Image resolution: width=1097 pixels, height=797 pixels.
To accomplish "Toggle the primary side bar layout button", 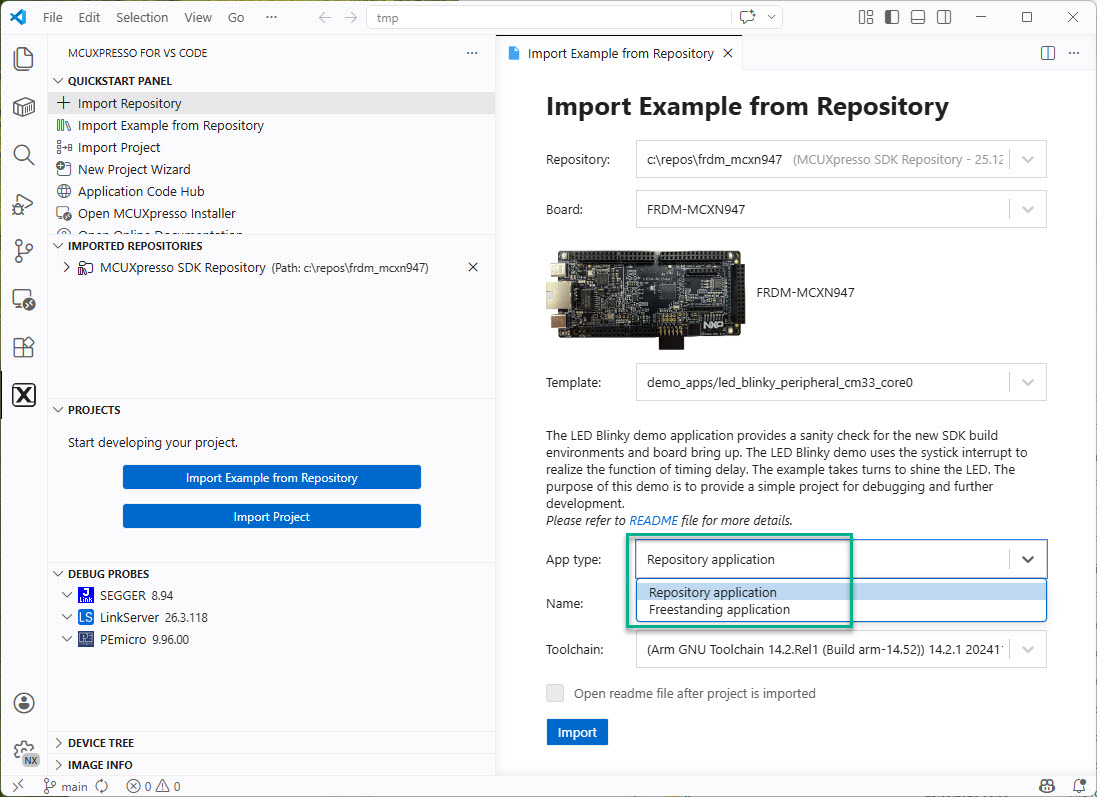I will [x=892, y=17].
